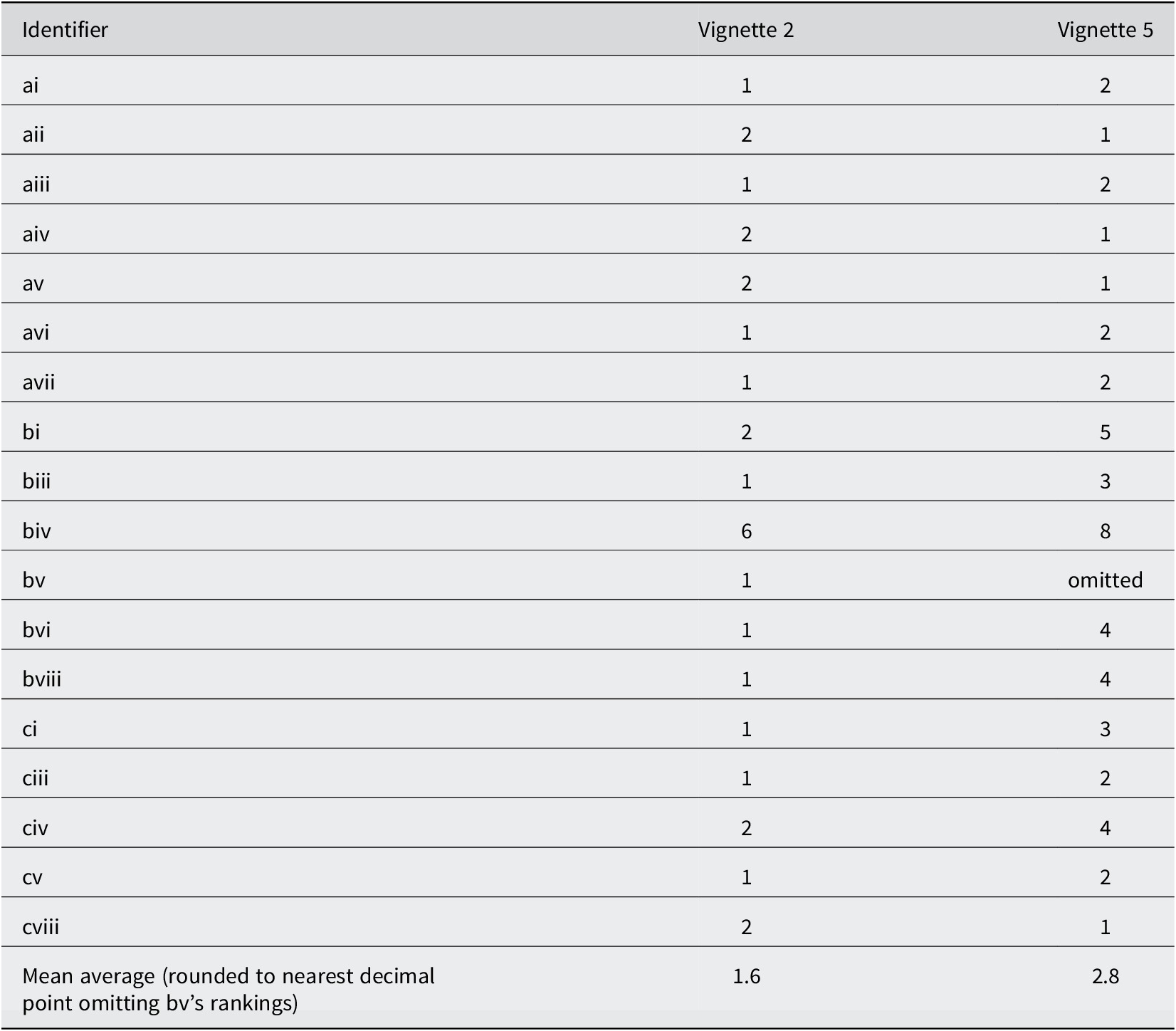Click the mean average value 2.8
This screenshot has width=1176, height=1031.
point(1105,975)
